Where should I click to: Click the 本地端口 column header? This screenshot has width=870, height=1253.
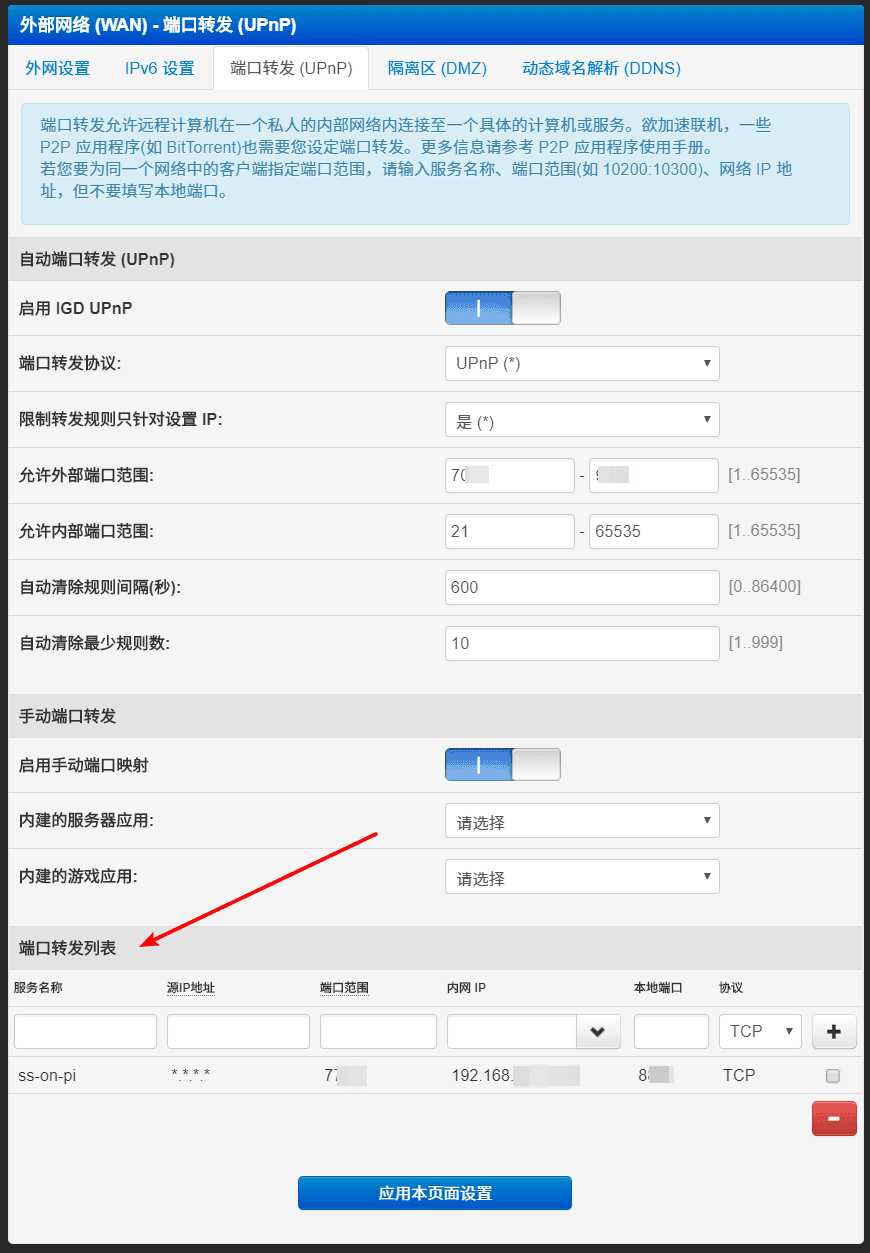coord(658,987)
